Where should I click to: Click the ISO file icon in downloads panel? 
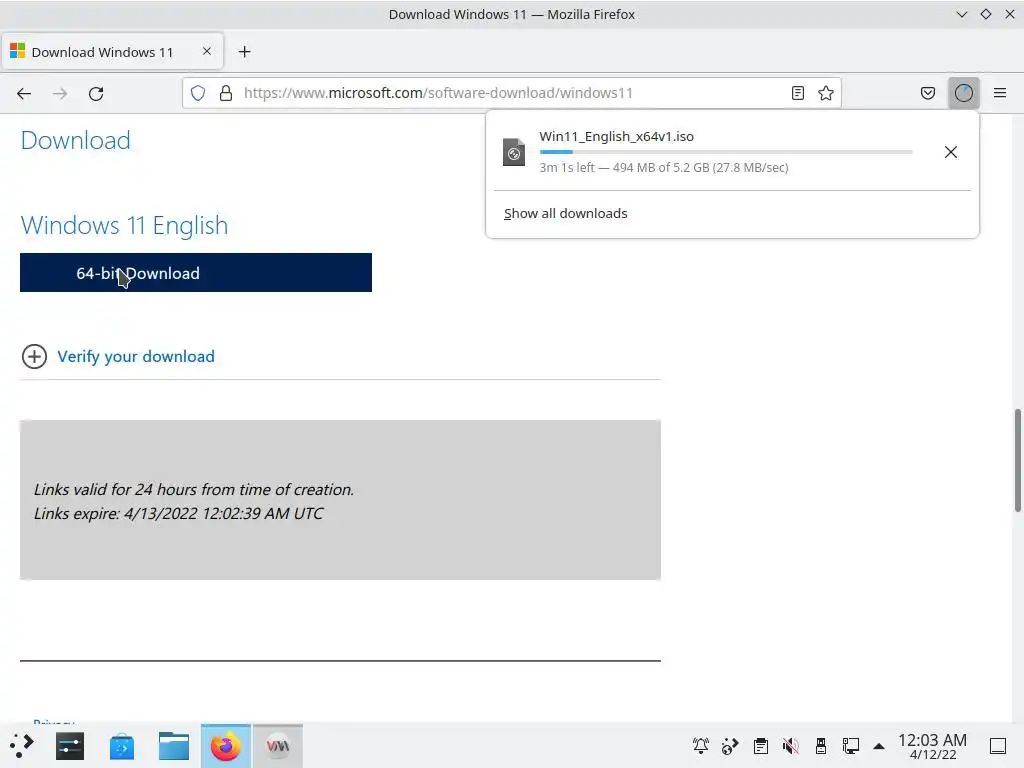pos(514,152)
